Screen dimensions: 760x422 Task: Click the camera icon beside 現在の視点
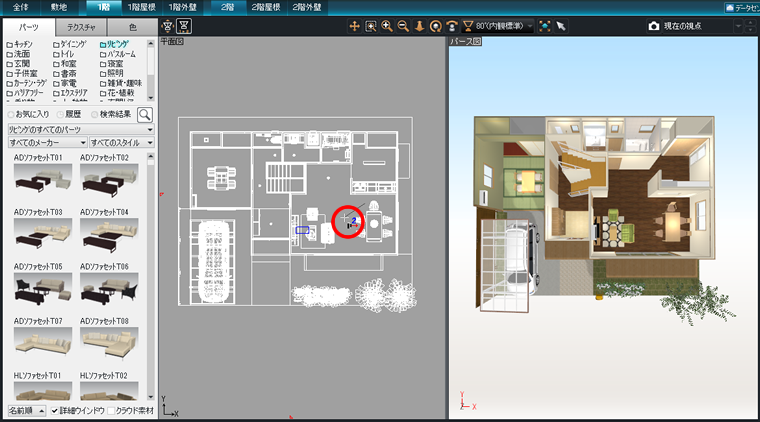654,25
